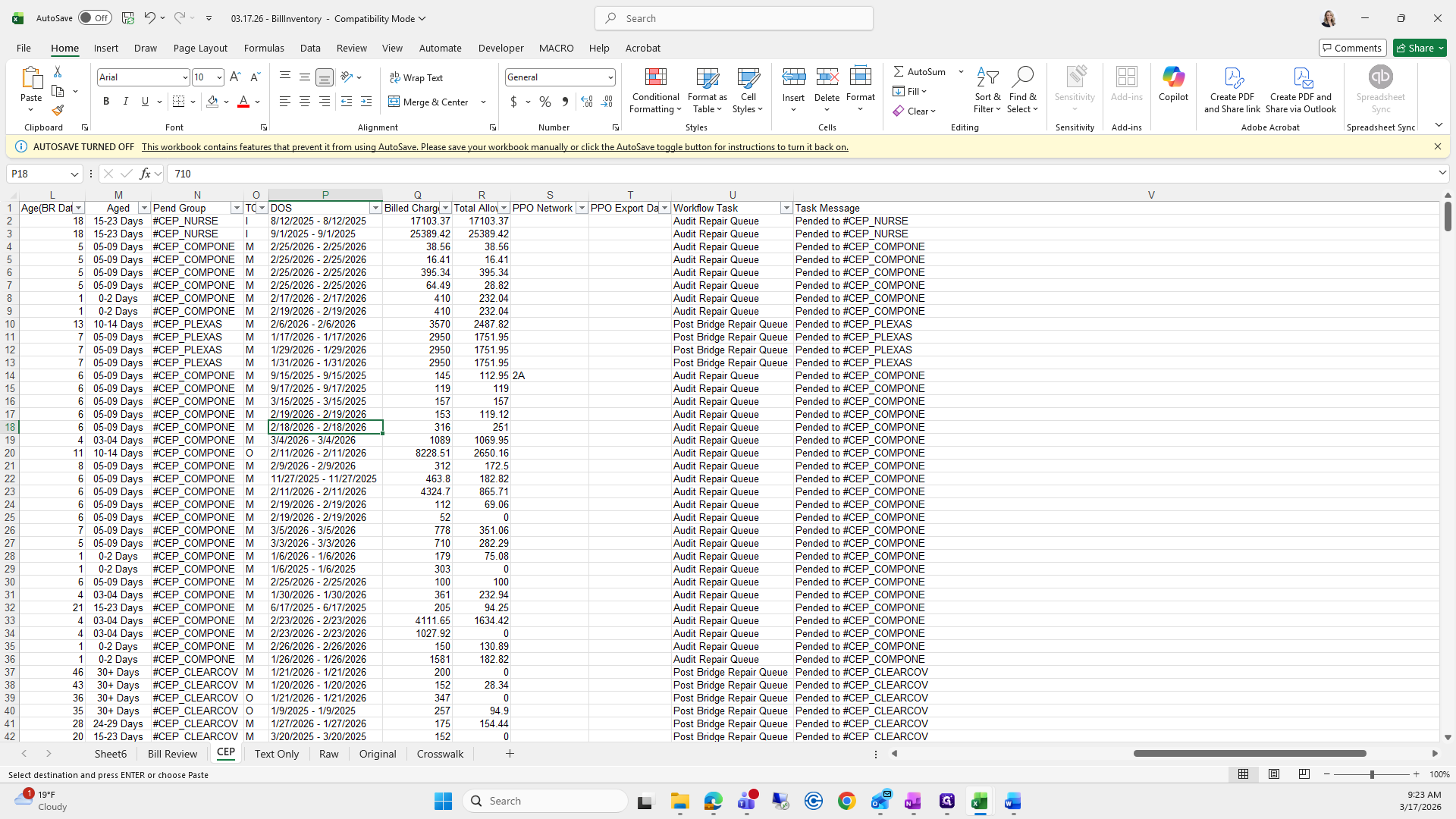Click the Format Painter brush icon

pos(58,111)
